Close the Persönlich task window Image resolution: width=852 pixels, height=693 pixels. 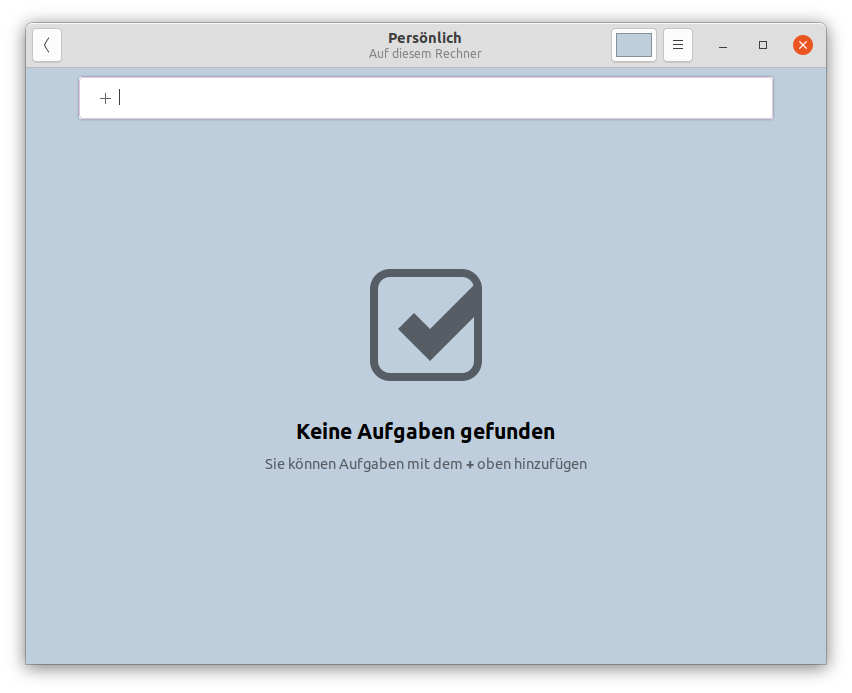tap(803, 45)
